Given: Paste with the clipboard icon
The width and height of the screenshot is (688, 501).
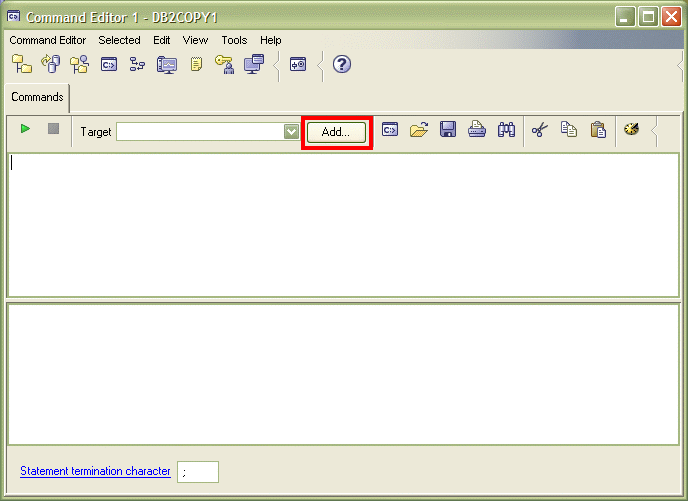Looking at the screenshot, I should click(x=598, y=130).
